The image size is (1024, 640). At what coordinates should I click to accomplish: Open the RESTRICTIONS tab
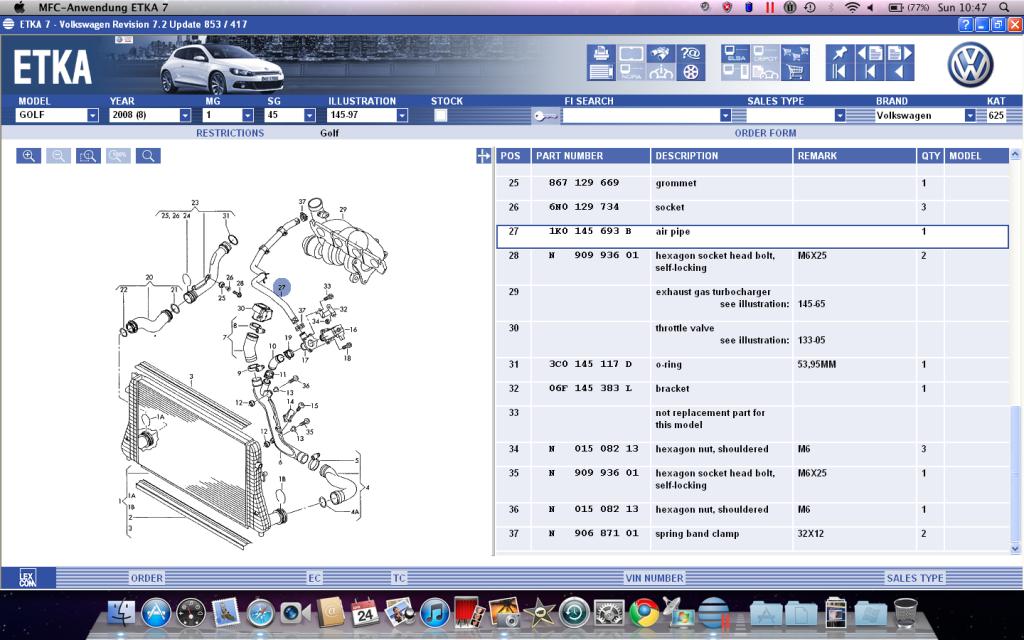point(230,133)
